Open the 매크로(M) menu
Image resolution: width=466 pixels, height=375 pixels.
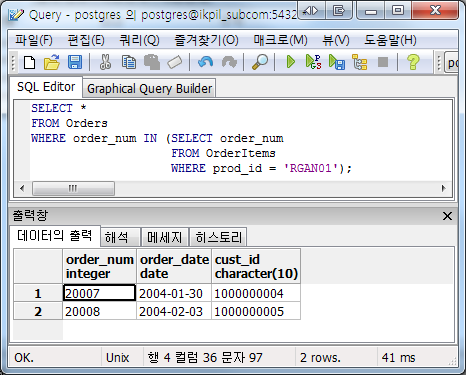(281, 40)
